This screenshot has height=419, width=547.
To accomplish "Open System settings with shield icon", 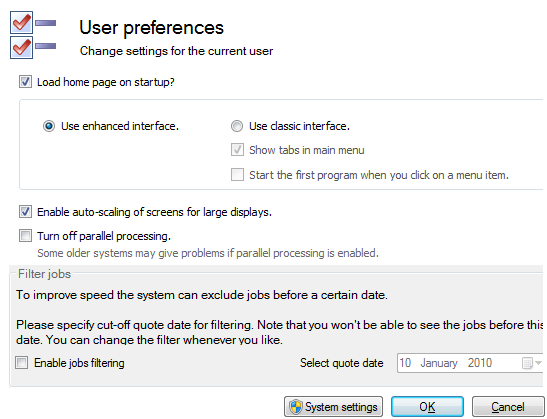I will 334,407.
